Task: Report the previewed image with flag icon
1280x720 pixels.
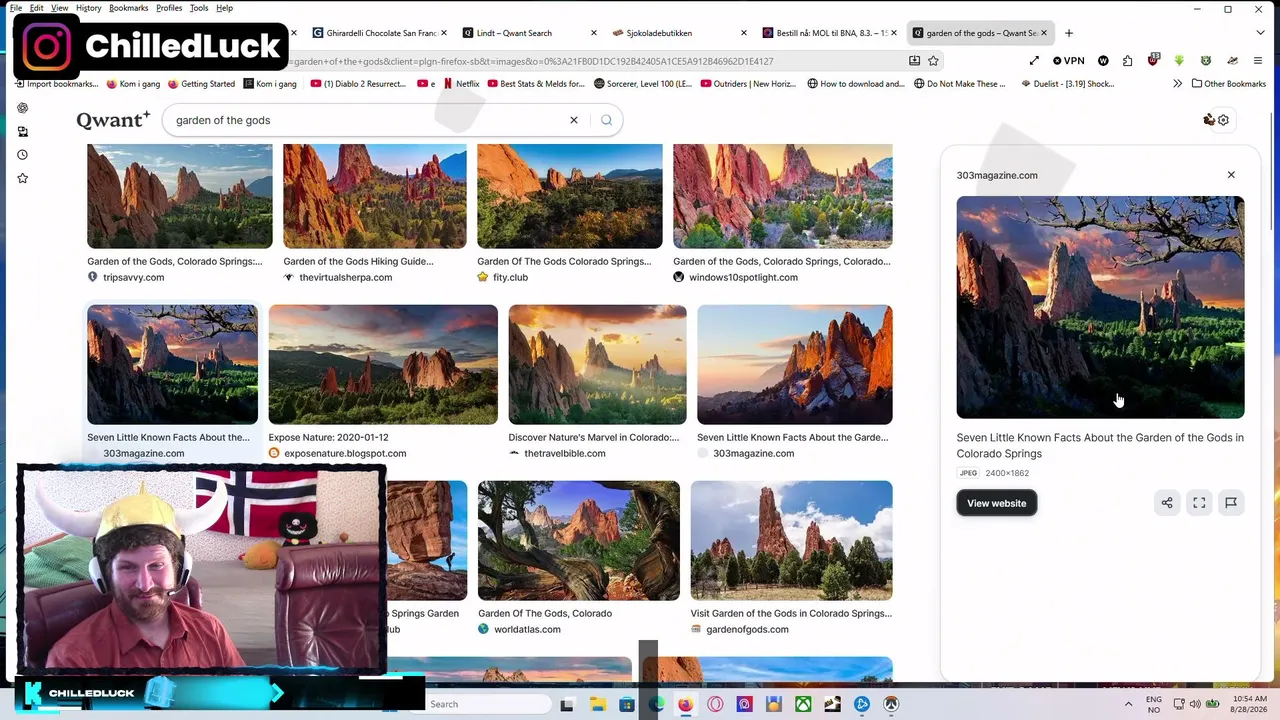Action: click(1231, 503)
